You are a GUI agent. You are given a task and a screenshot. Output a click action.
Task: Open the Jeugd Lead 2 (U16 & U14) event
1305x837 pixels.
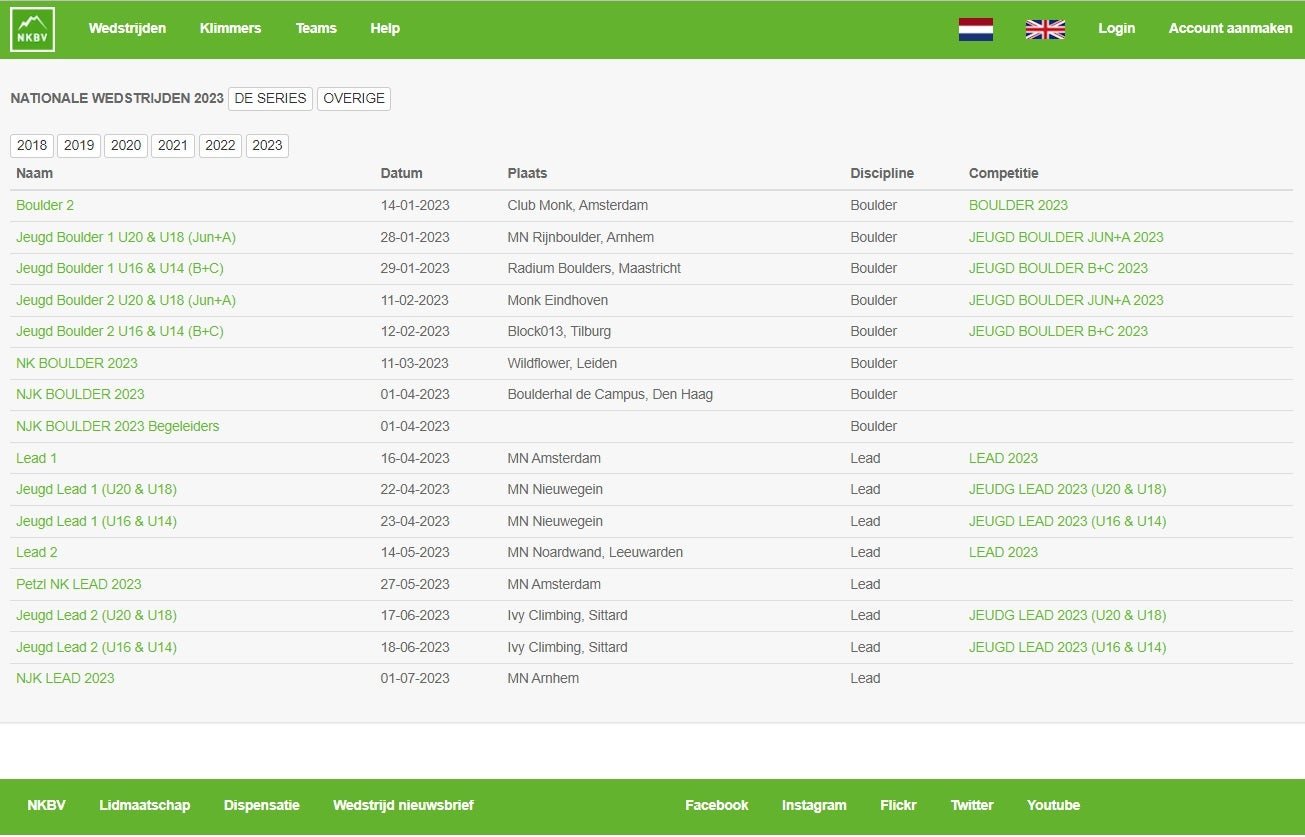(96, 647)
